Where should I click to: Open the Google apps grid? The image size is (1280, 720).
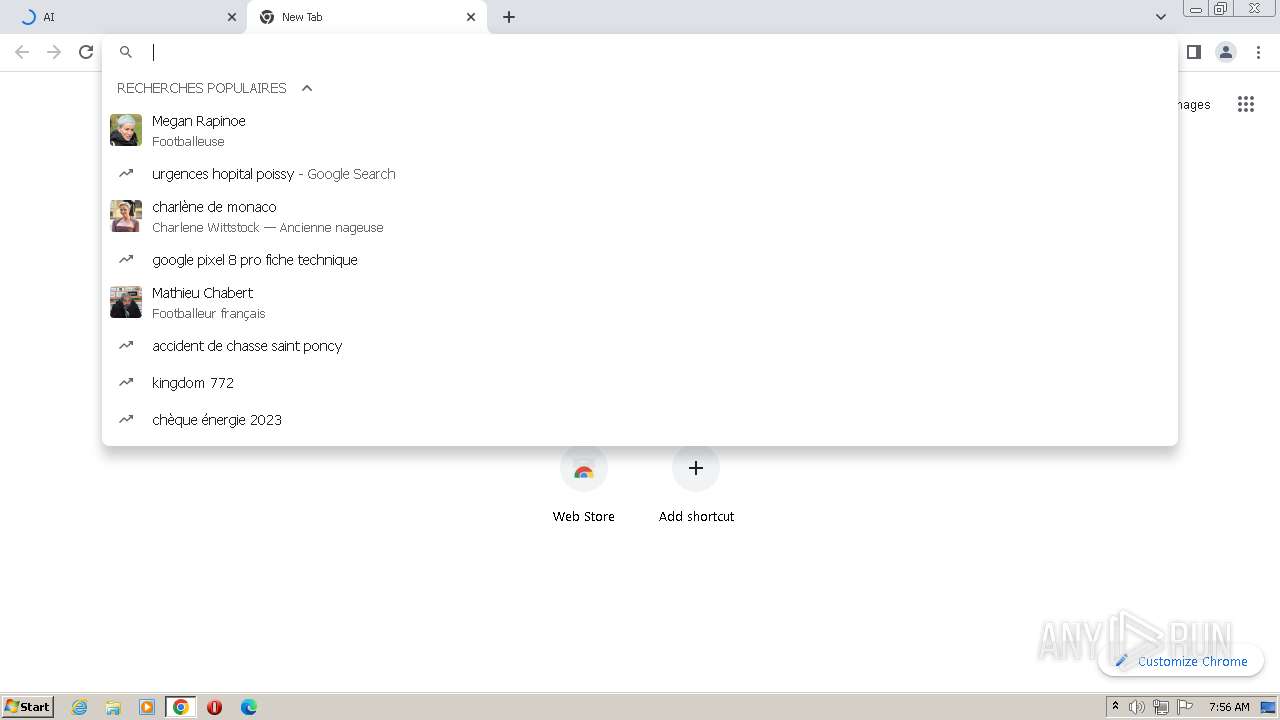[x=1246, y=104]
